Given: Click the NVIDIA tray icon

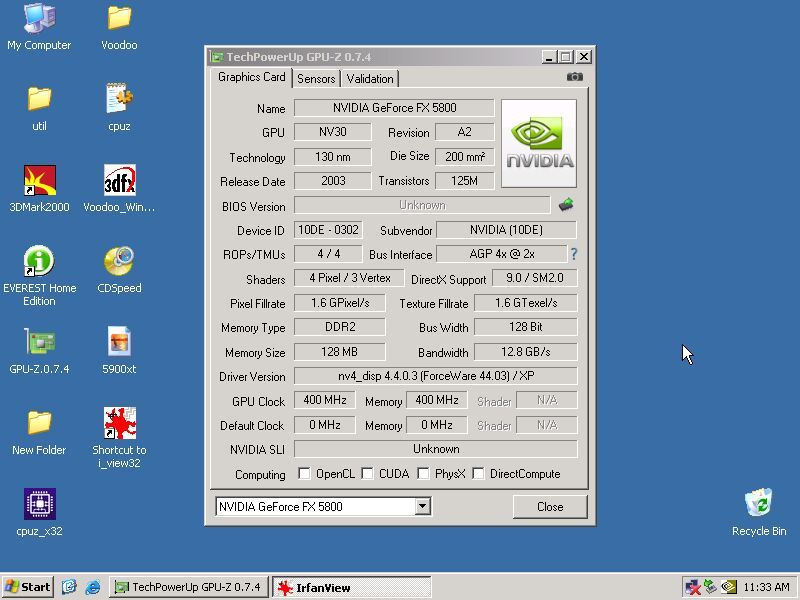Looking at the screenshot, I should [728, 587].
